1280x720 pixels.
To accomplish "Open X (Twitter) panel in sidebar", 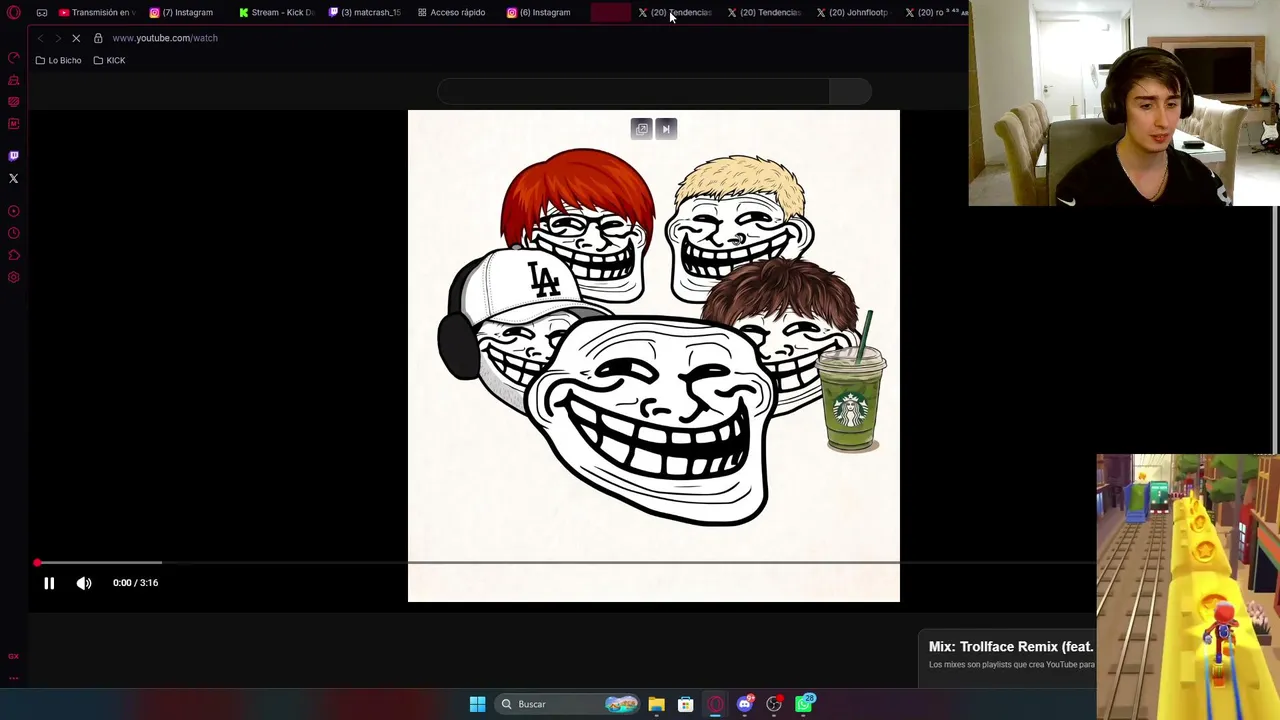I will click(14, 178).
